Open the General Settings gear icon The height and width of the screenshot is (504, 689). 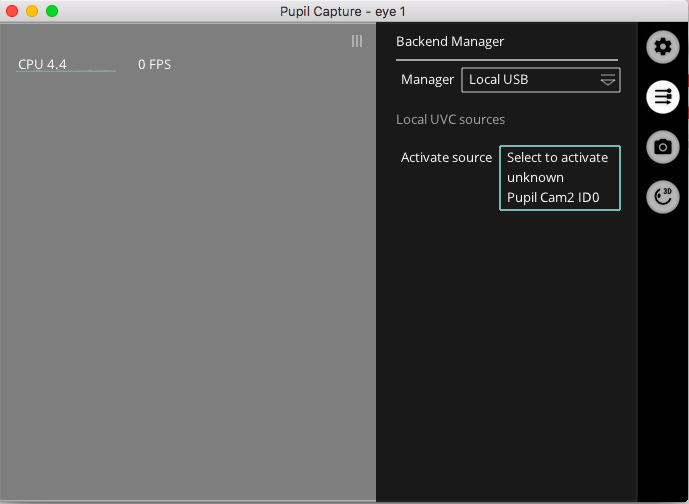click(x=663, y=47)
